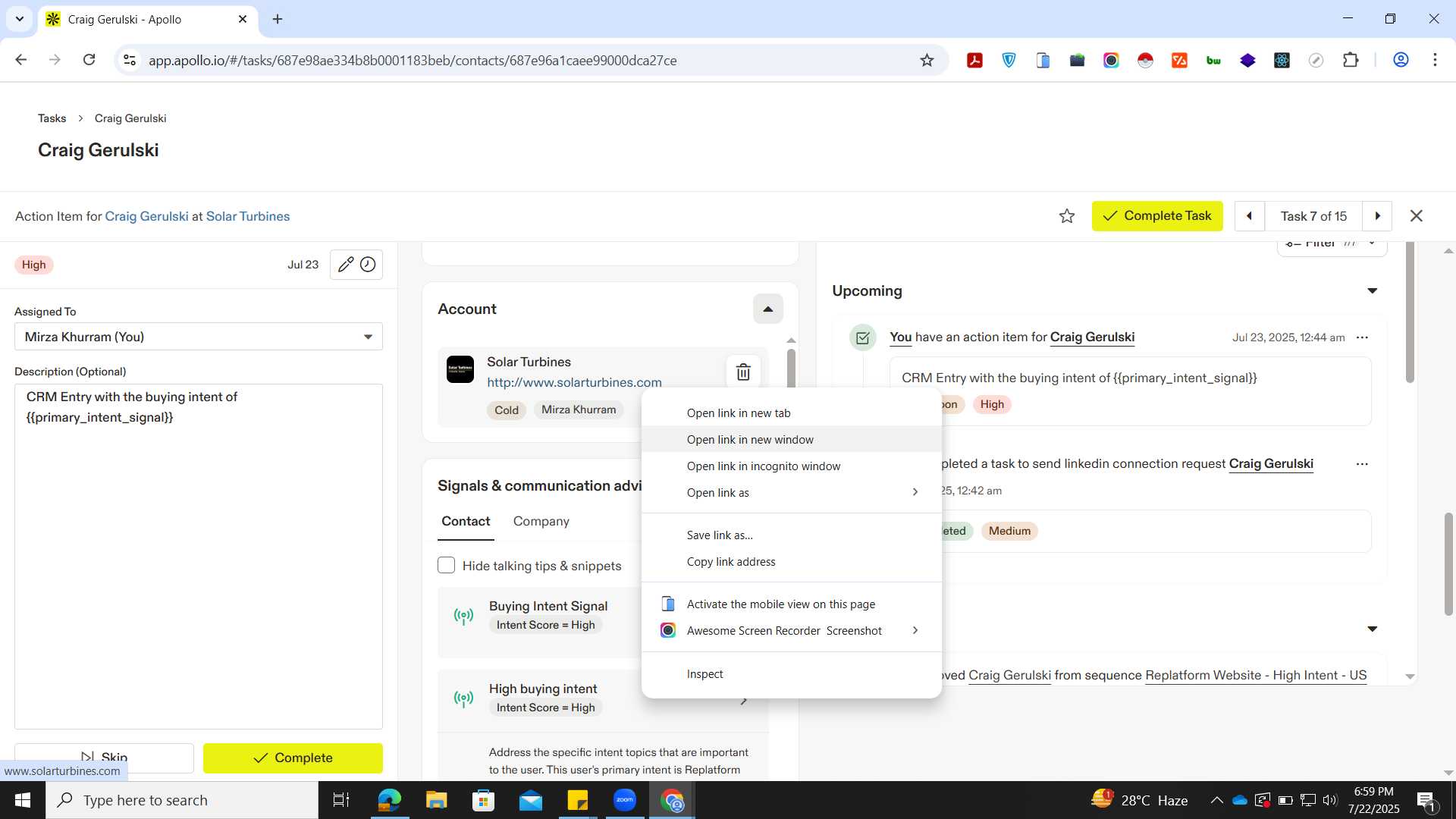This screenshot has height=819, width=1456.
Task: Open the solarturbines.com website link
Action: pos(574,383)
